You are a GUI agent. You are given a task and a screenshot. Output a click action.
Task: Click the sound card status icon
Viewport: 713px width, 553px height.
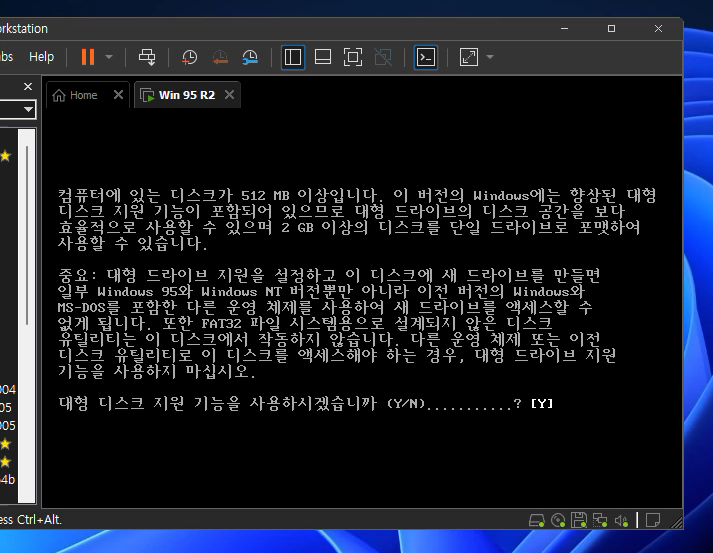[x=621, y=520]
